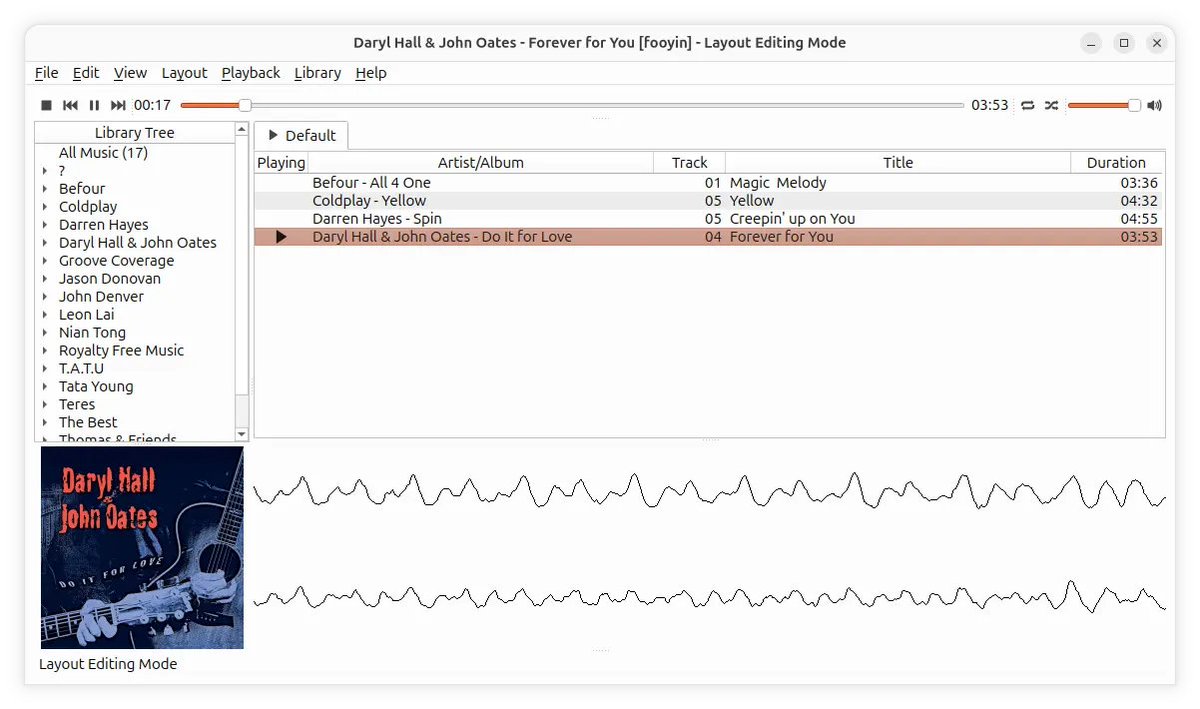The height and width of the screenshot is (709, 1200).
Task: Click the Layout Editing Mode status text
Action: coord(108,664)
